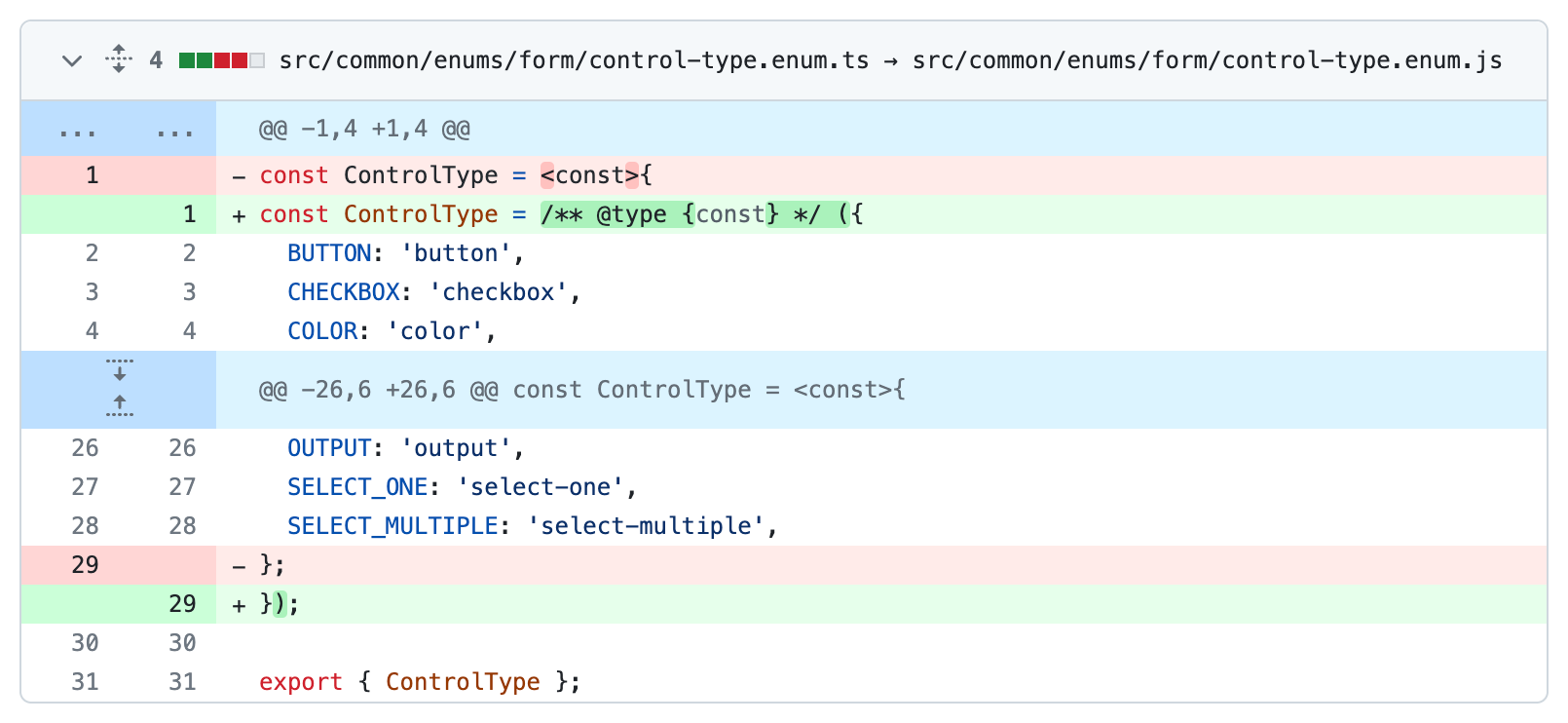This screenshot has height=723, width=1568.
Task: Click the export { ControlType } code line
Action: 420,682
